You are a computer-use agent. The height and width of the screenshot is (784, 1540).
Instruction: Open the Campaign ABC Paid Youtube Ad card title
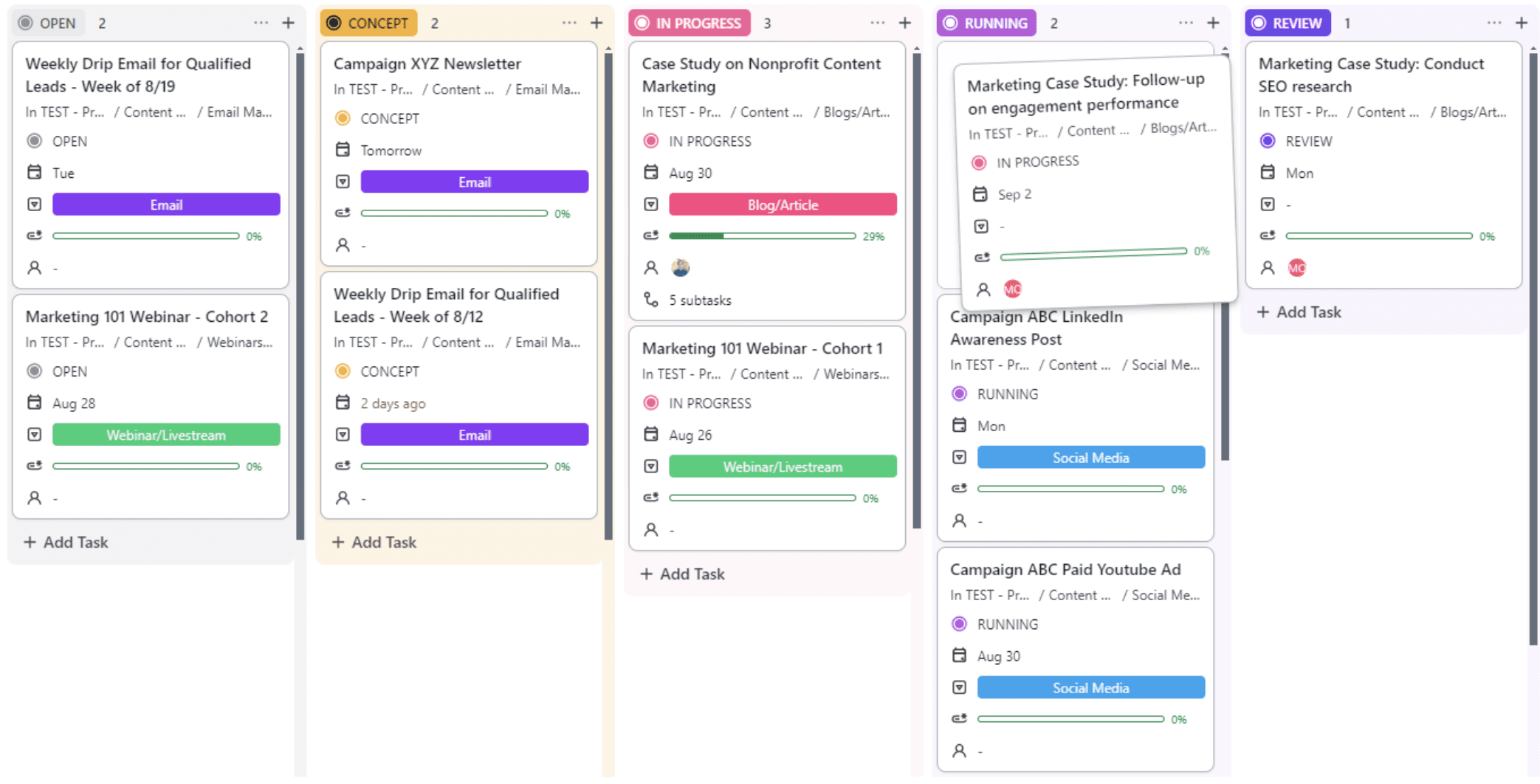tap(1065, 569)
